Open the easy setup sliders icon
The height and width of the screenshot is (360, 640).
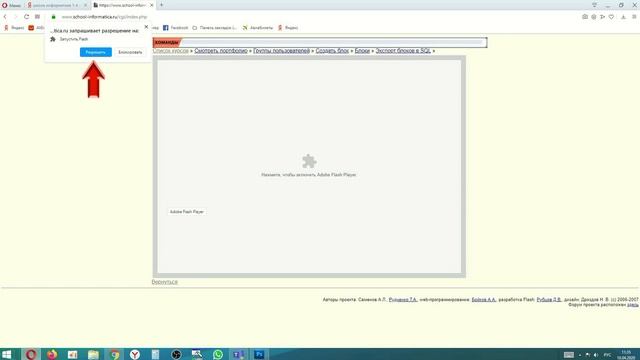[634, 17]
